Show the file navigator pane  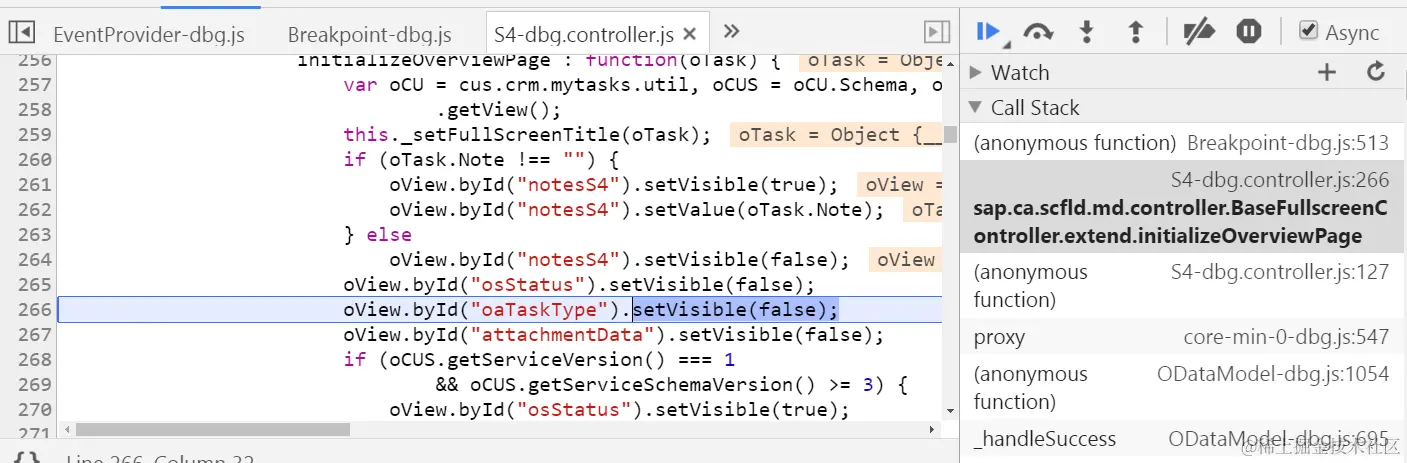(22, 32)
